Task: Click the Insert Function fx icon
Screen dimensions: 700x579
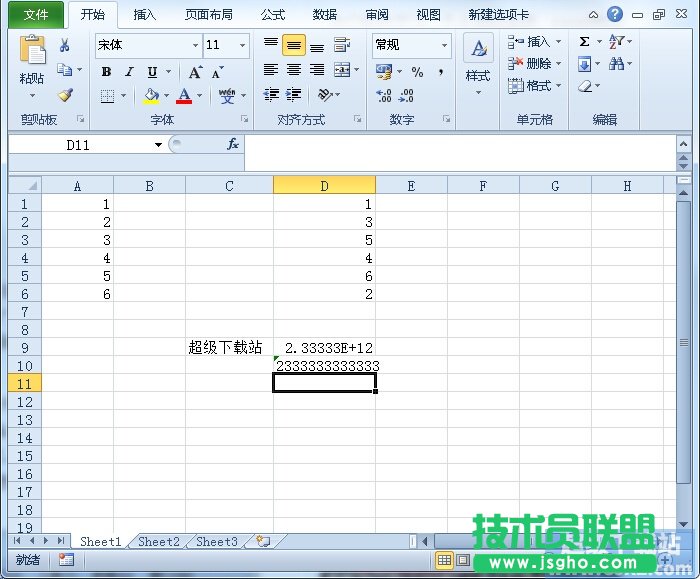Action: click(232, 144)
